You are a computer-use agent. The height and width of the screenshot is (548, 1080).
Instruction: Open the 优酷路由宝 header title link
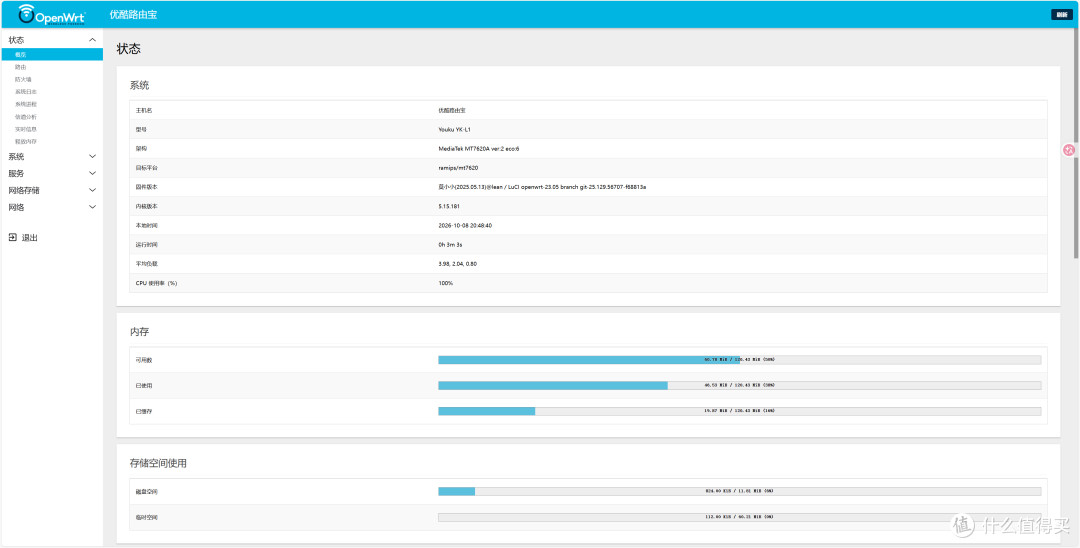tap(133, 14)
